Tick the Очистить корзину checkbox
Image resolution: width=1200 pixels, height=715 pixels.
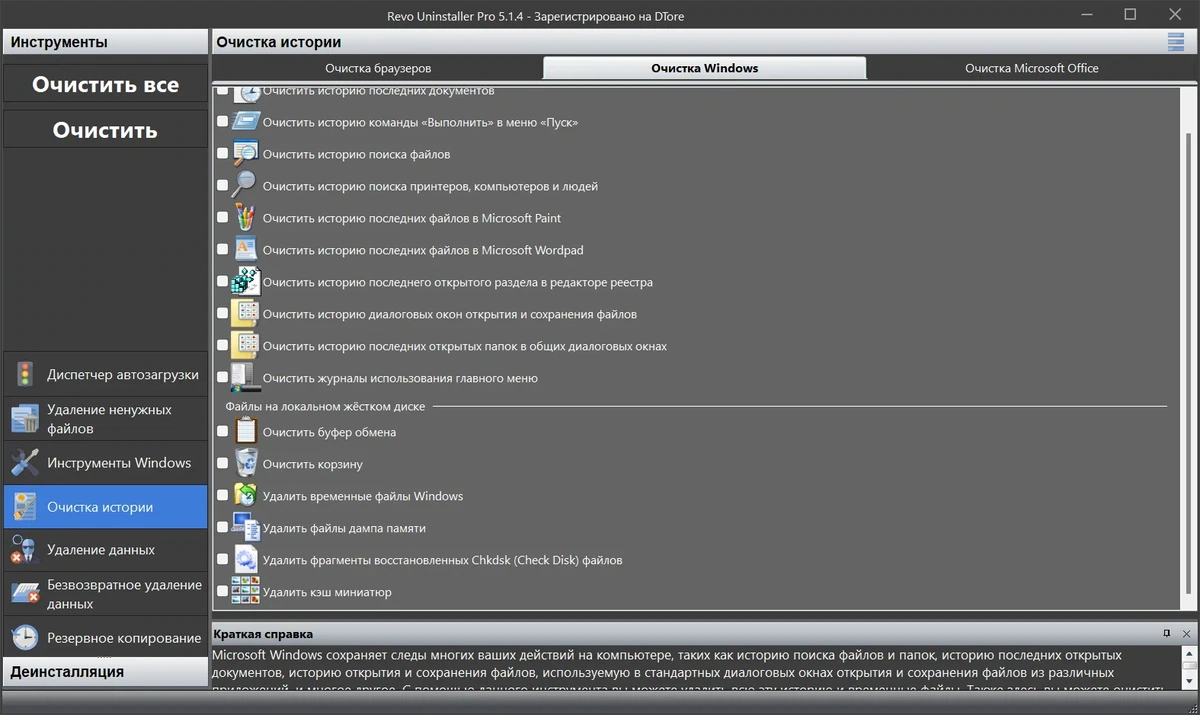click(x=222, y=464)
